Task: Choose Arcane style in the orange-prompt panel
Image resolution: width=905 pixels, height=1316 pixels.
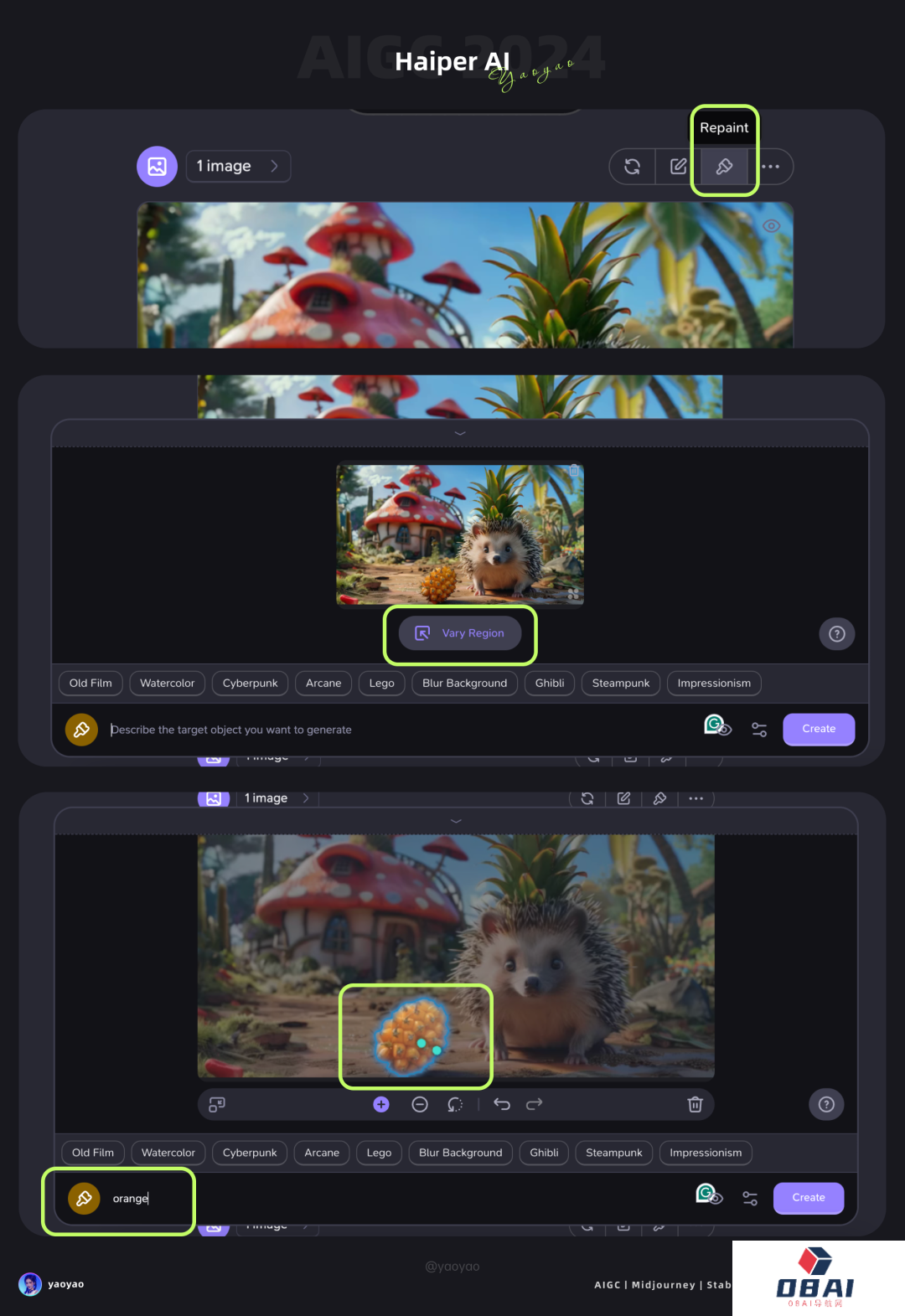Action: point(322,1153)
